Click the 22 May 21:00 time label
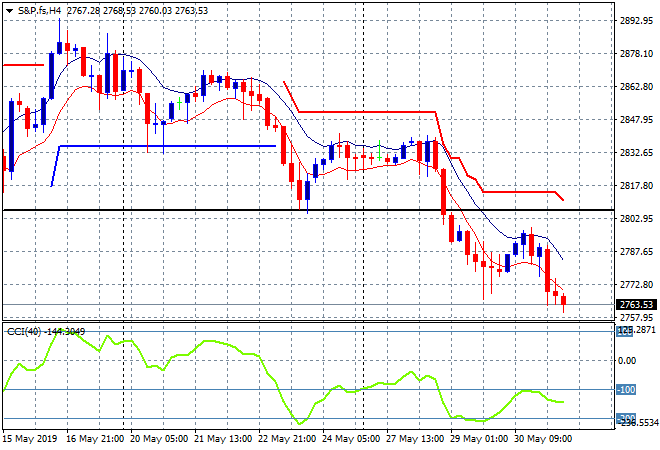Viewport: 660px width, 450px height. (x=287, y=439)
